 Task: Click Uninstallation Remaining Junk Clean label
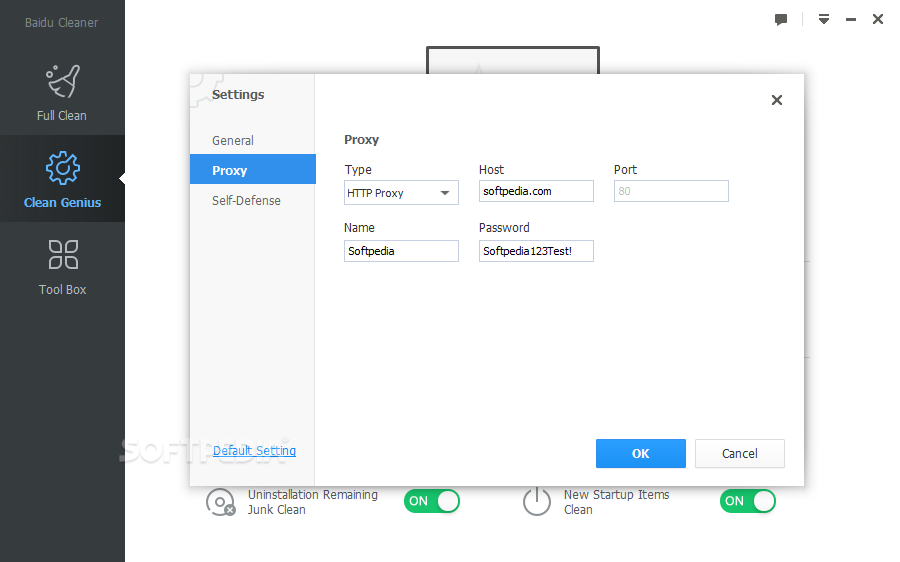point(313,502)
